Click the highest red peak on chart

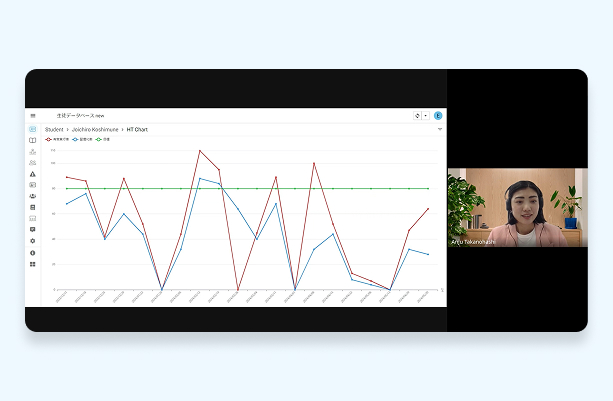tap(200, 151)
